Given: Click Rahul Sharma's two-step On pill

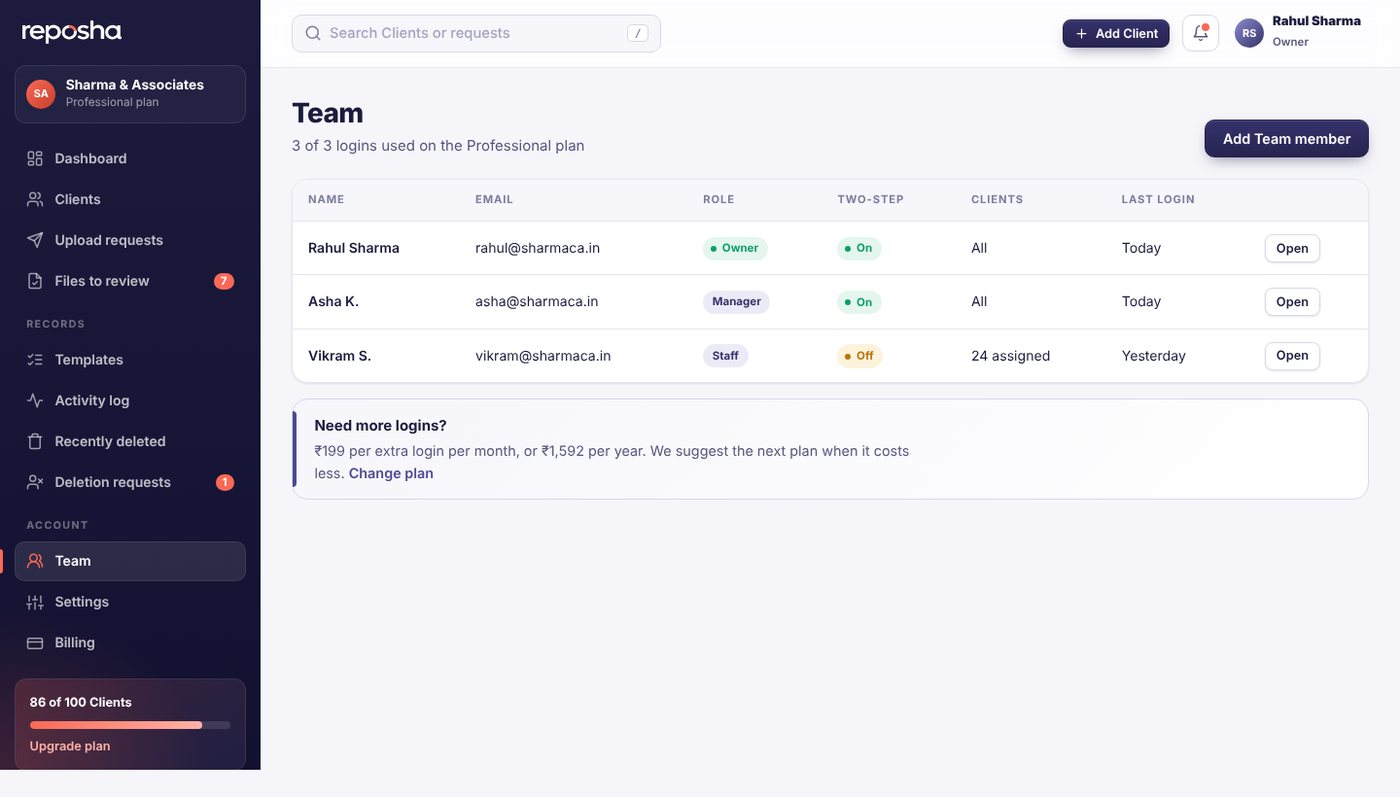Looking at the screenshot, I should 858,248.
